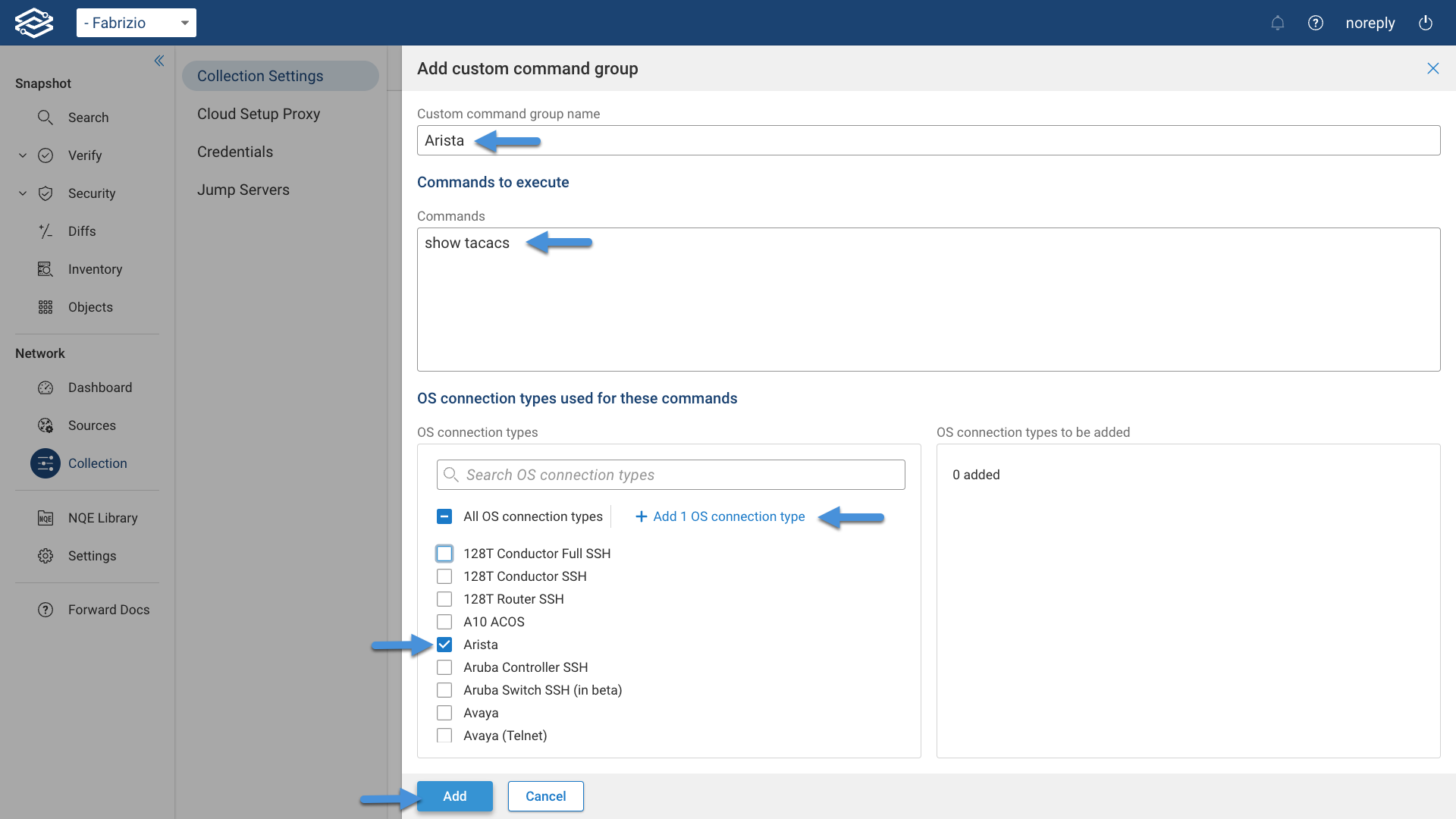
Task: Toggle the All OS connection types checkbox
Action: [x=444, y=516]
